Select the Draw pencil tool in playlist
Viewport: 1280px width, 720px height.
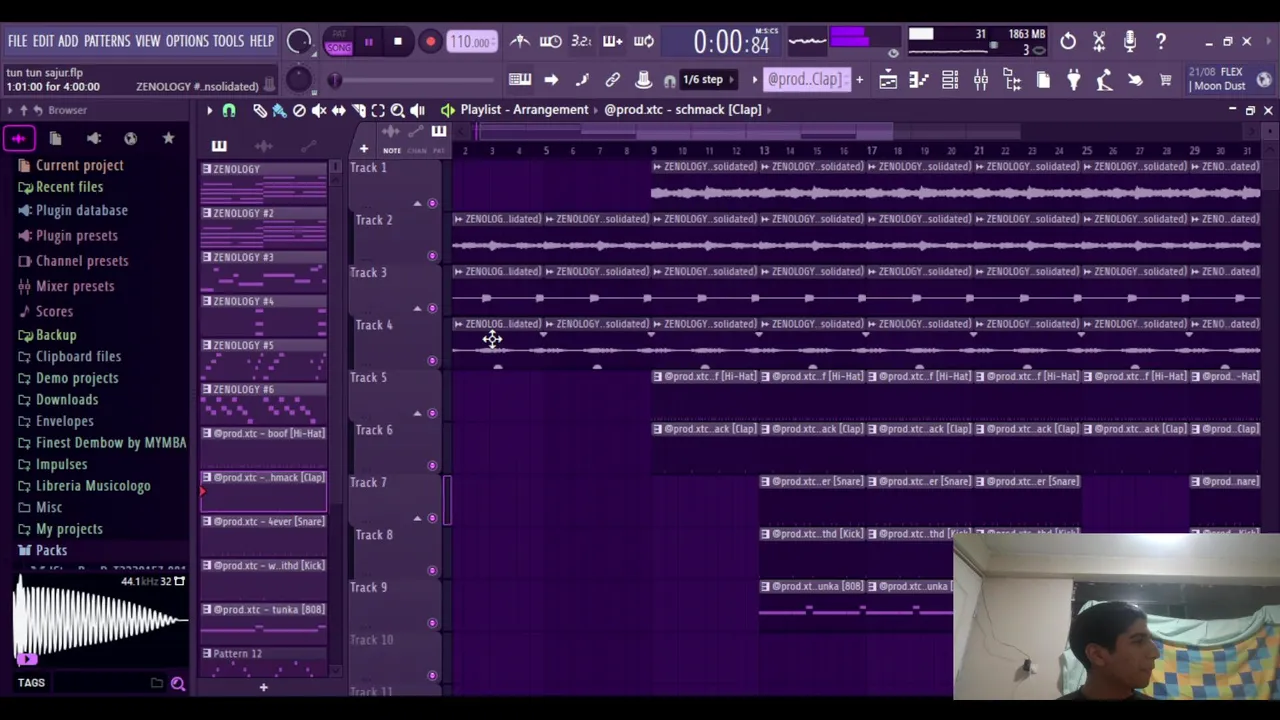pyautogui.click(x=259, y=110)
